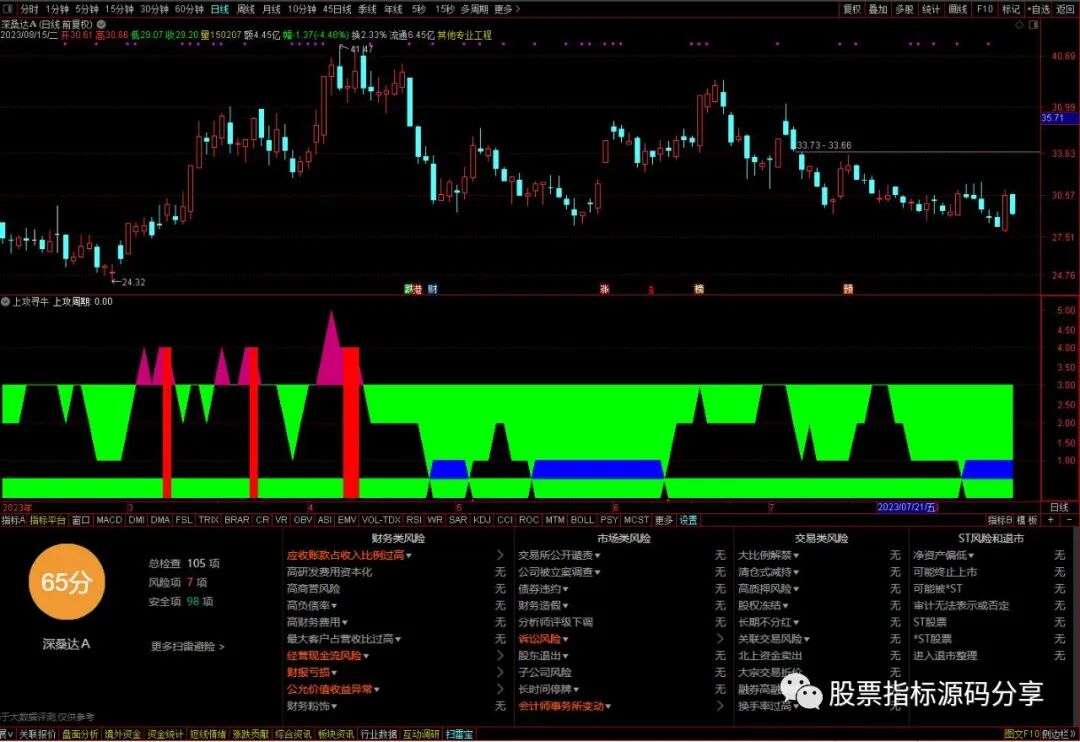The height and width of the screenshot is (742, 1080).
Task: Click the 北上资金卖出 row
Action: [820, 656]
